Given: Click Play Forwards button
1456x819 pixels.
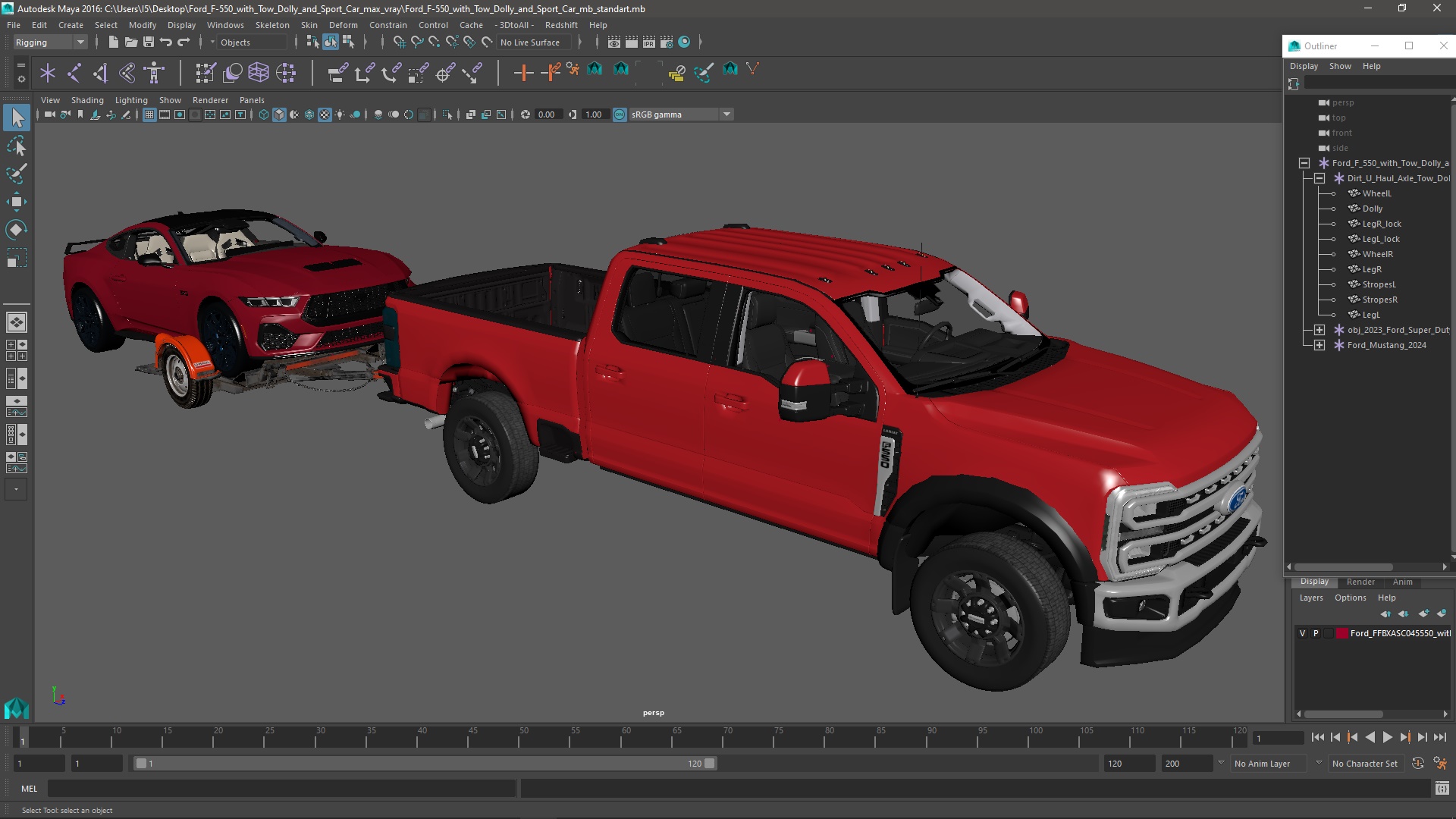Looking at the screenshot, I should tap(1387, 737).
